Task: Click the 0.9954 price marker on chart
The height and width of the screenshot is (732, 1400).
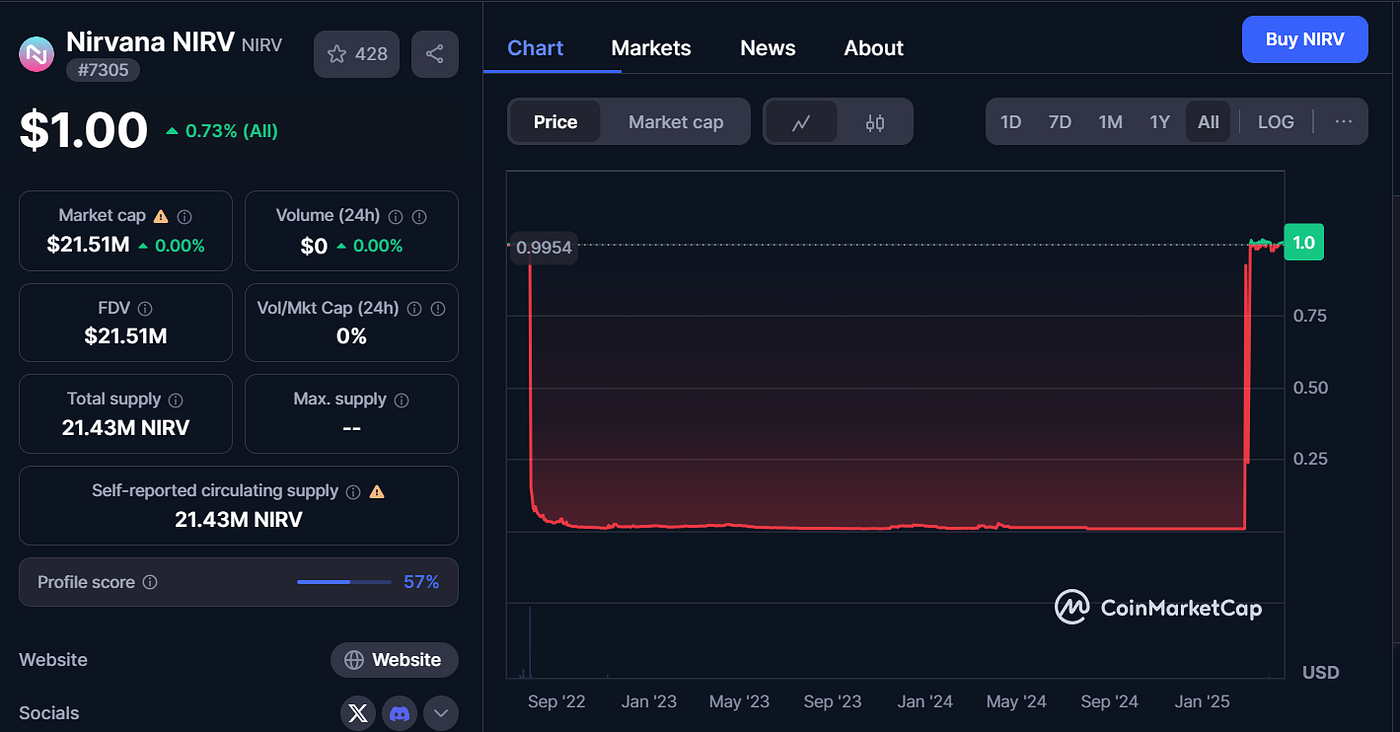Action: tap(544, 247)
